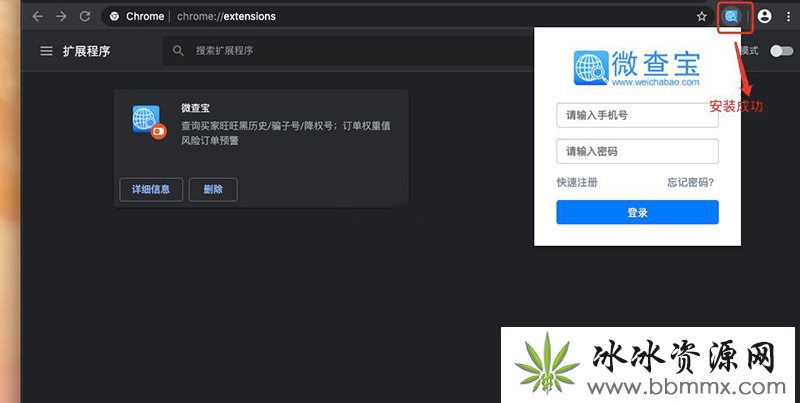Focus the 请输入手机号 phone field
The height and width of the screenshot is (403, 800).
point(637,115)
